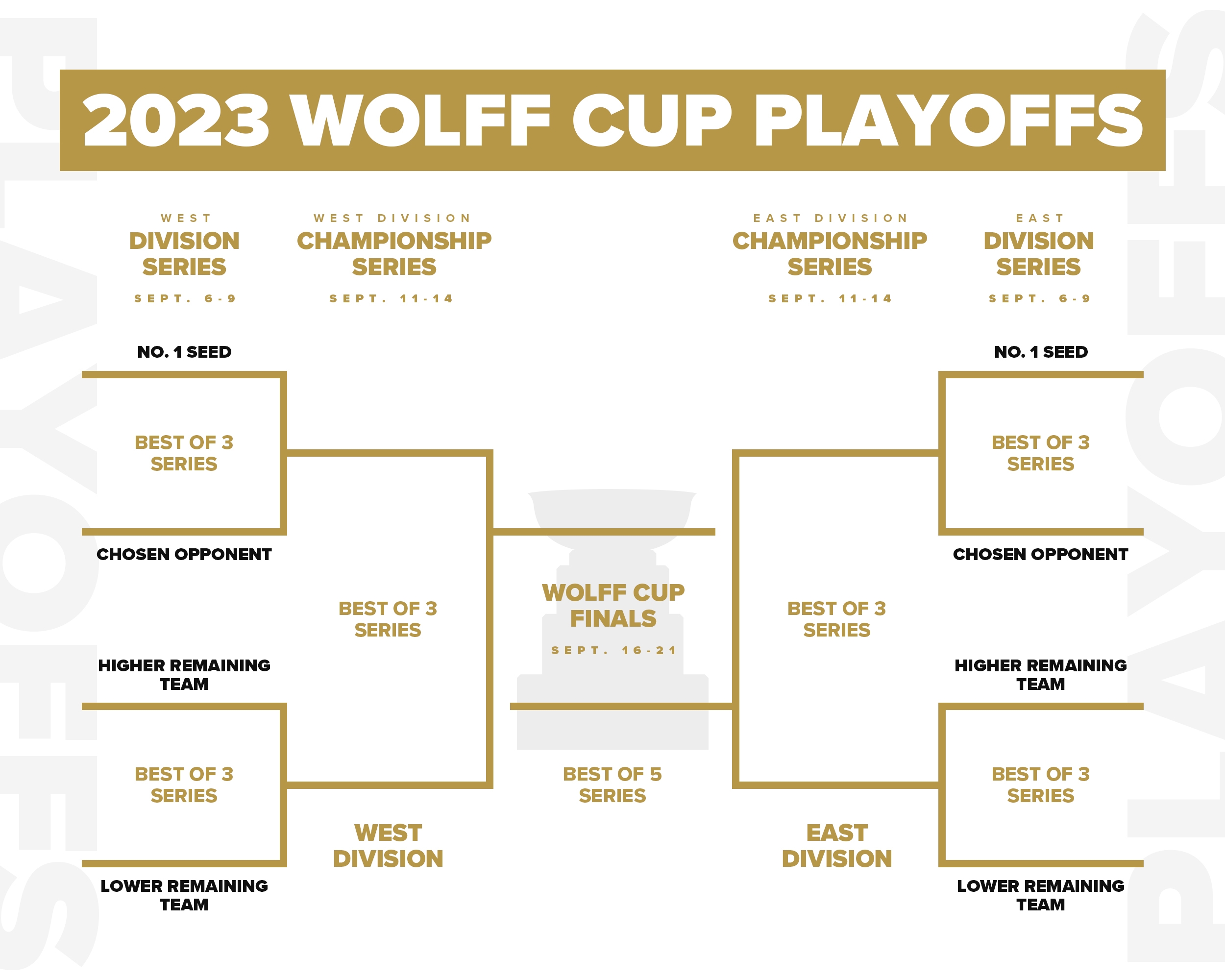Click the East Division label below the bracket
Viewport: 1225px width, 980px height.
[836, 846]
